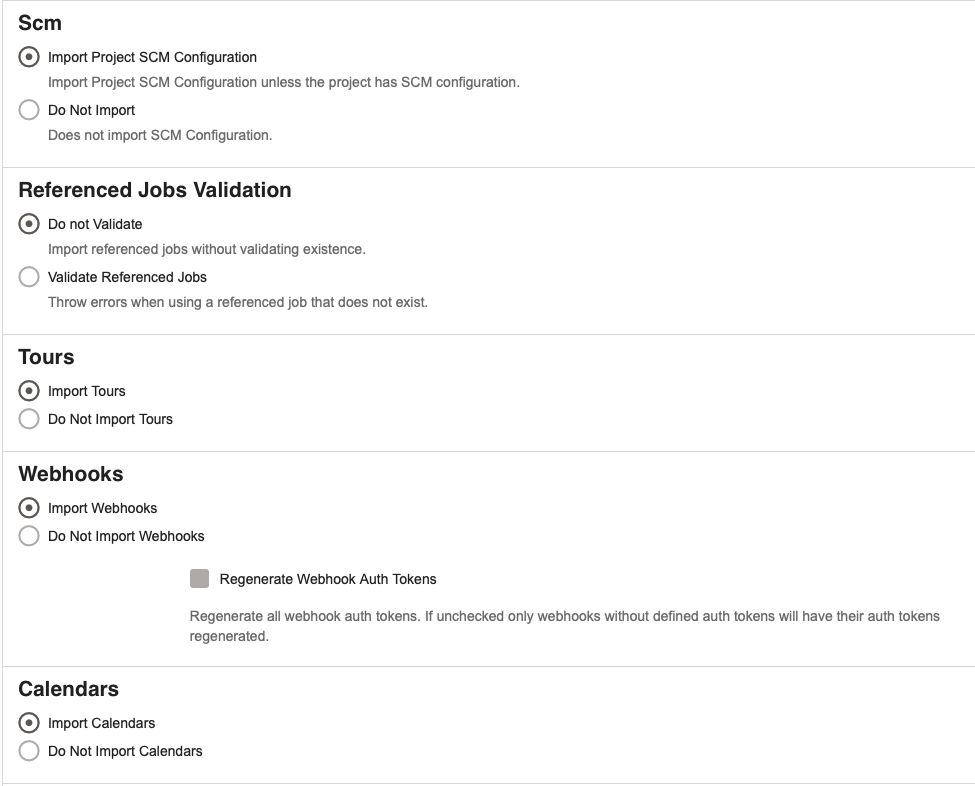The image size is (975, 786).
Task: Select the Import Tours radio button
Action: tap(29, 391)
